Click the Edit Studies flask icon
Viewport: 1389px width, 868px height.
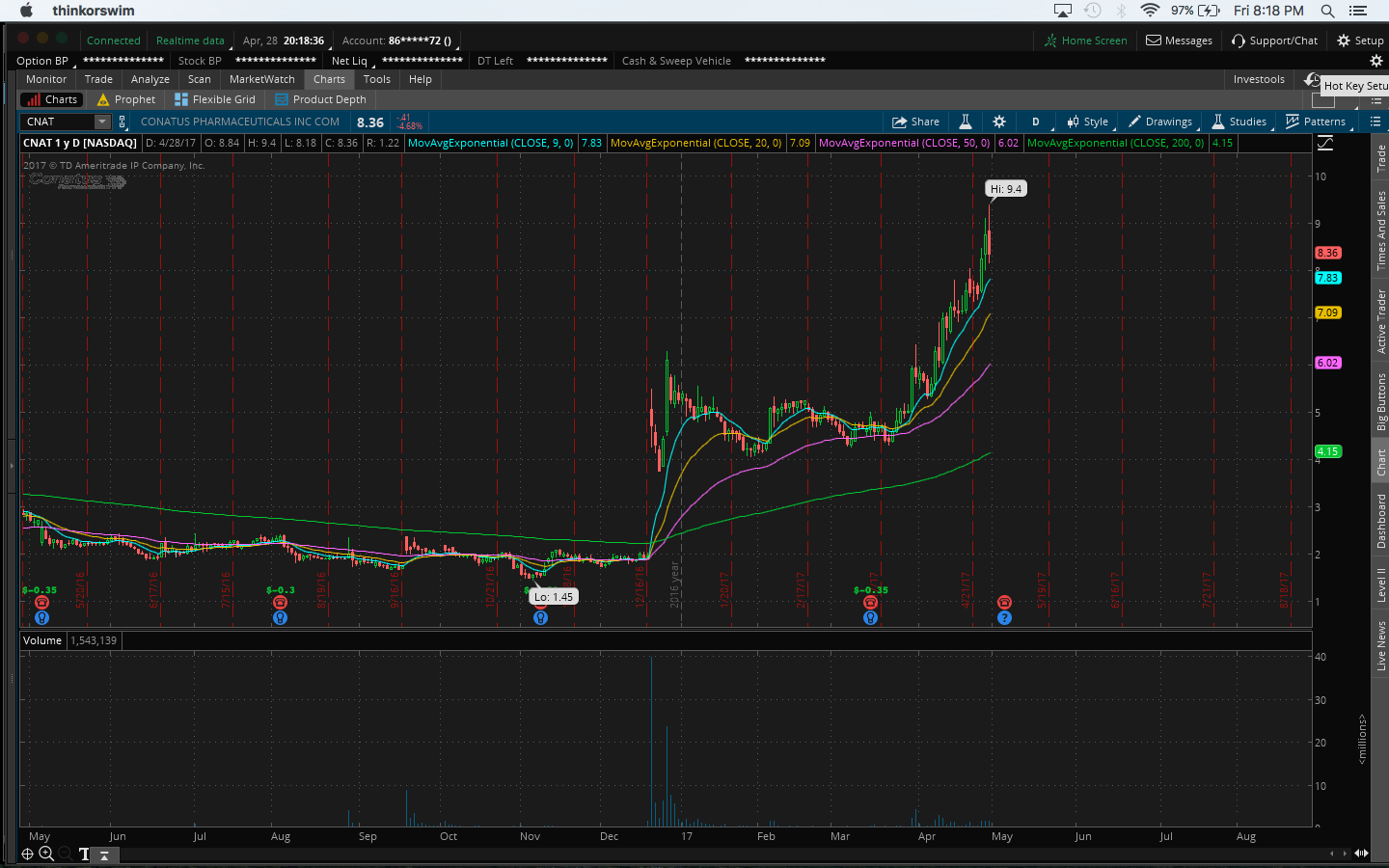[x=965, y=122]
